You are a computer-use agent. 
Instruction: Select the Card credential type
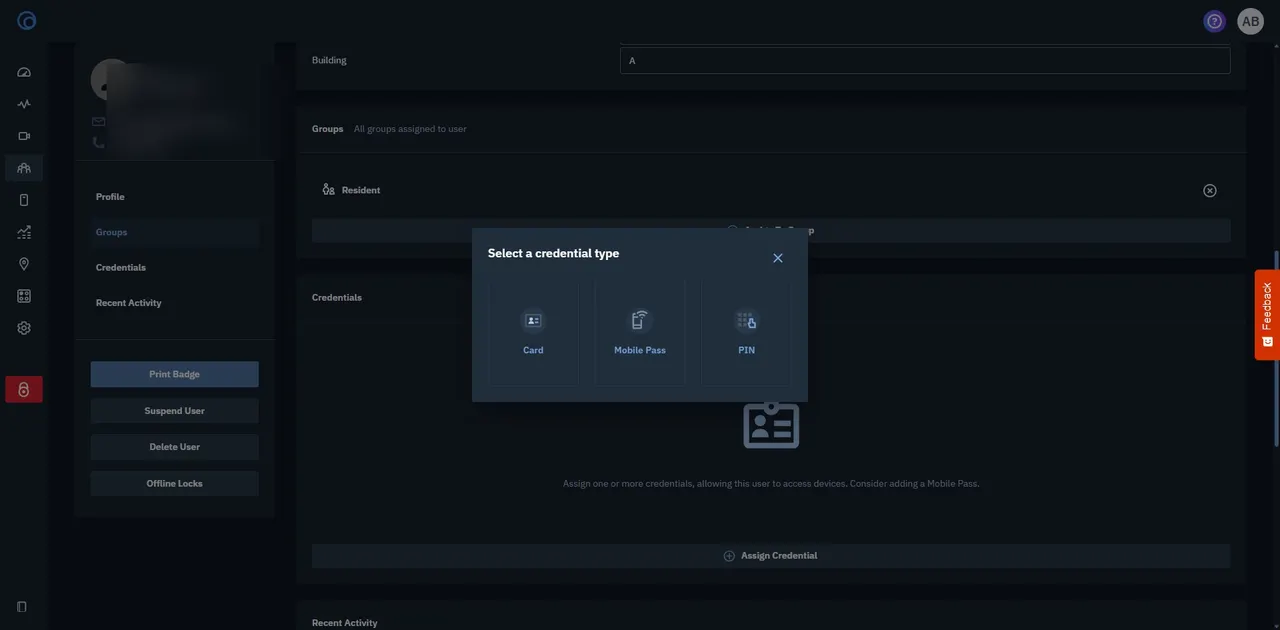pos(533,332)
